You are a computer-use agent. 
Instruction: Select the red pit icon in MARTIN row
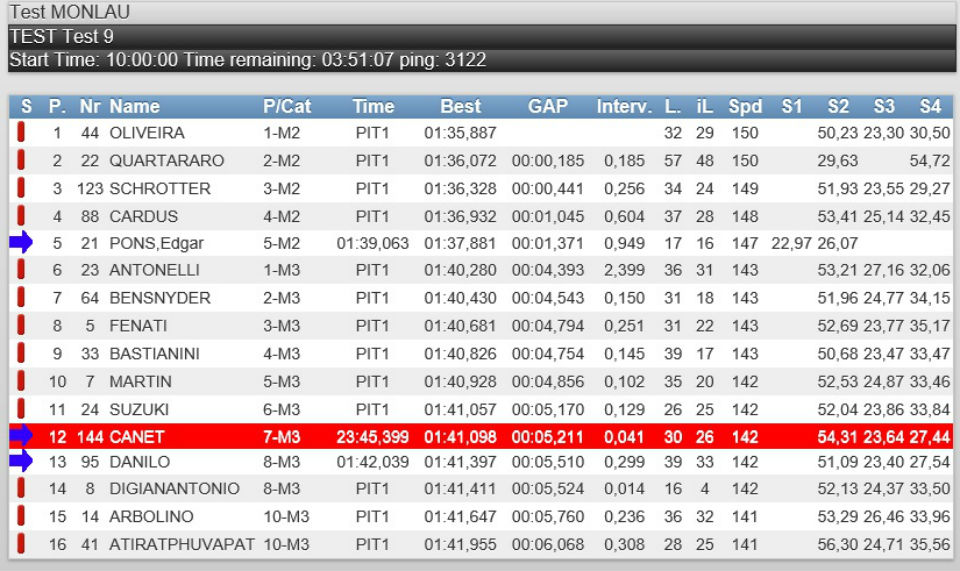click(21, 381)
